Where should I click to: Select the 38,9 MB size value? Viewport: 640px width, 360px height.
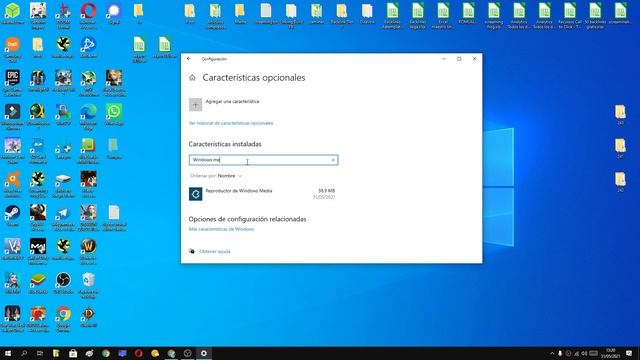327,191
